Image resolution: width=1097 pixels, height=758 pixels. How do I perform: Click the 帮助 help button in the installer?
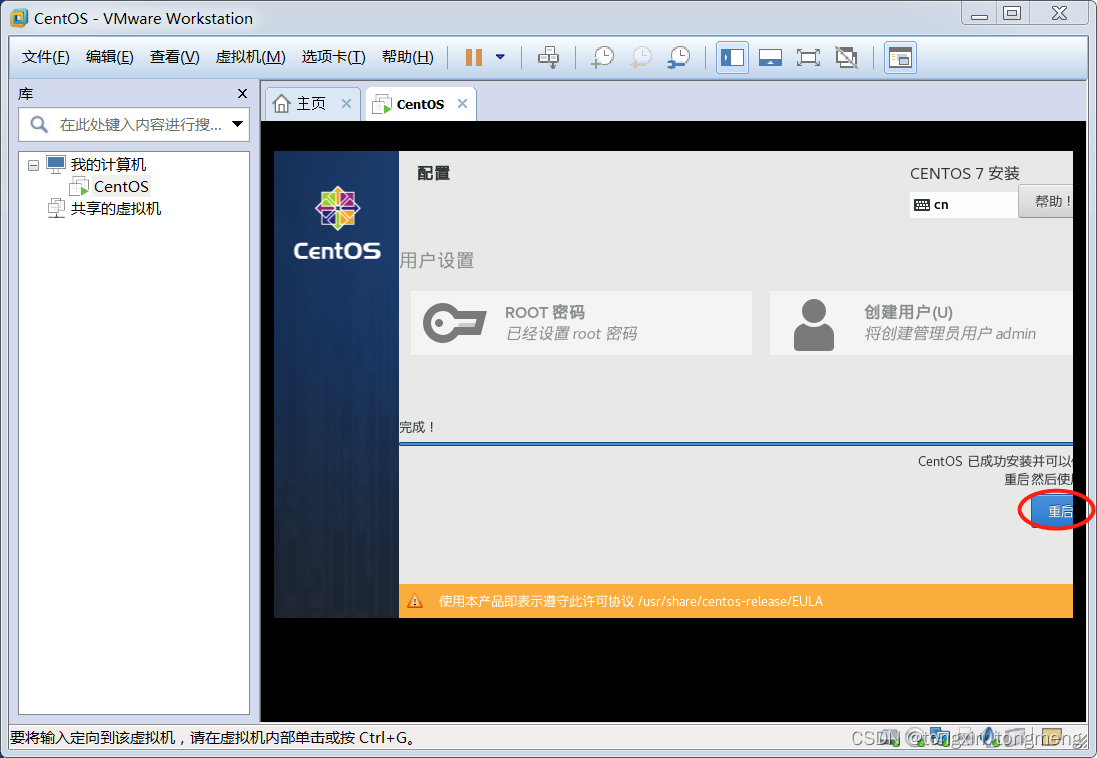tap(1046, 202)
